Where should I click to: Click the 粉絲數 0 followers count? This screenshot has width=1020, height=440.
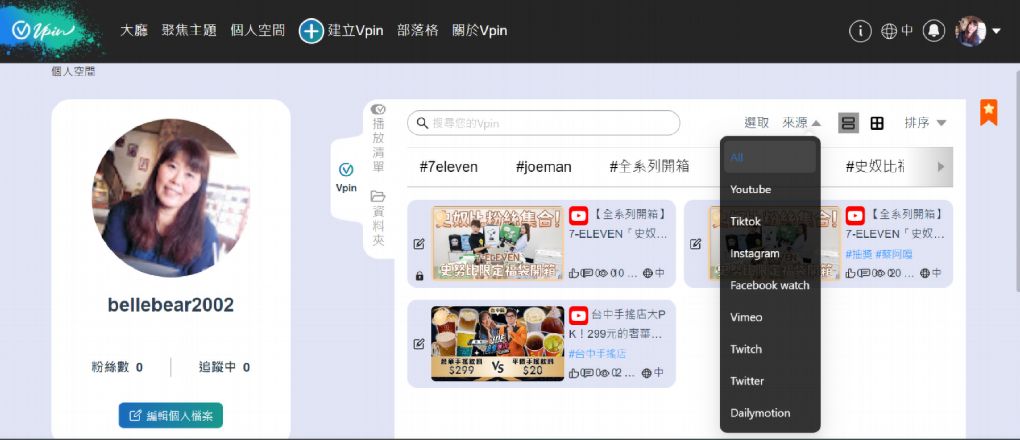point(117,367)
